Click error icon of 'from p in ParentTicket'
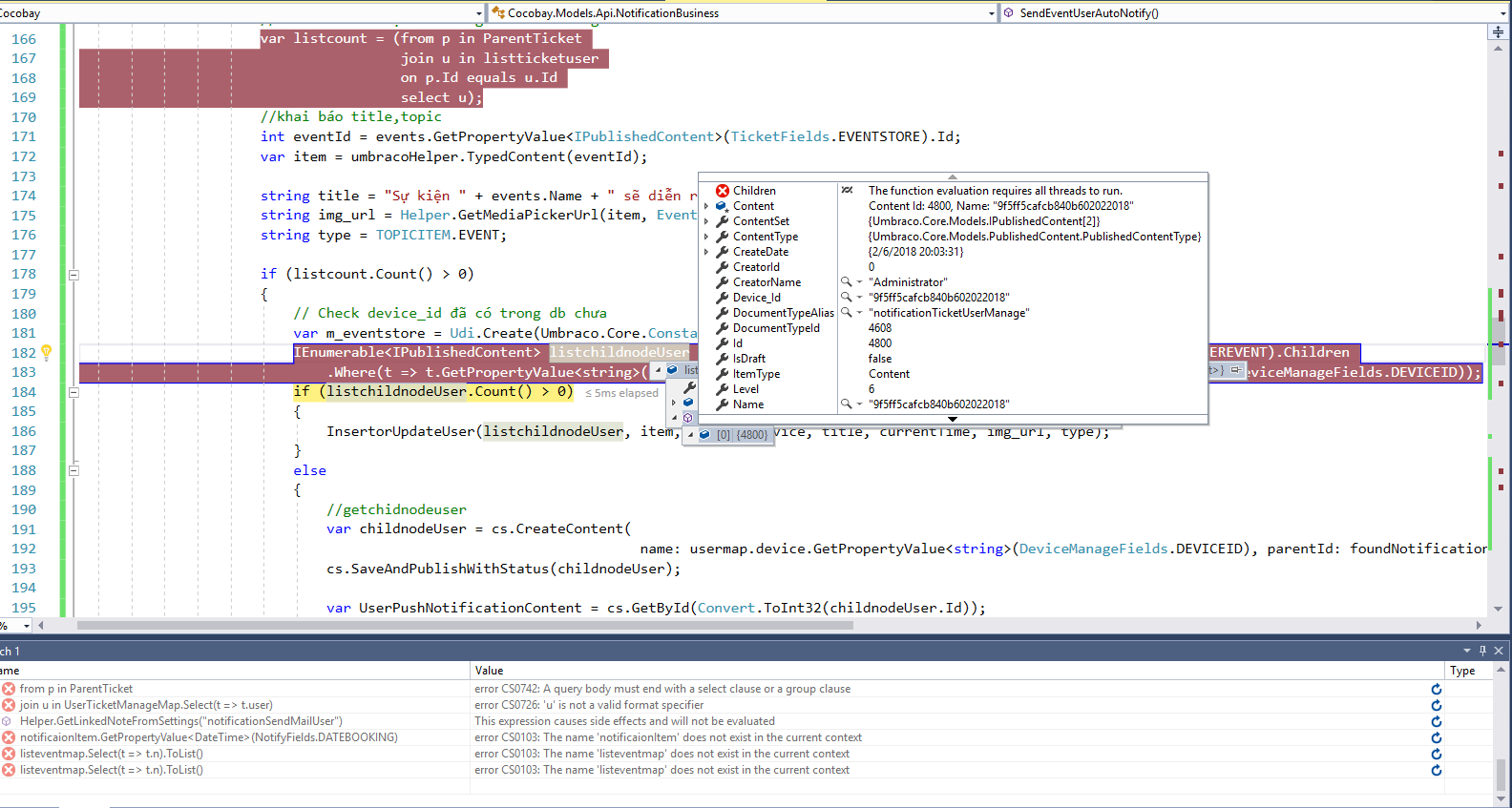This screenshot has width=1512, height=808. 9,689
